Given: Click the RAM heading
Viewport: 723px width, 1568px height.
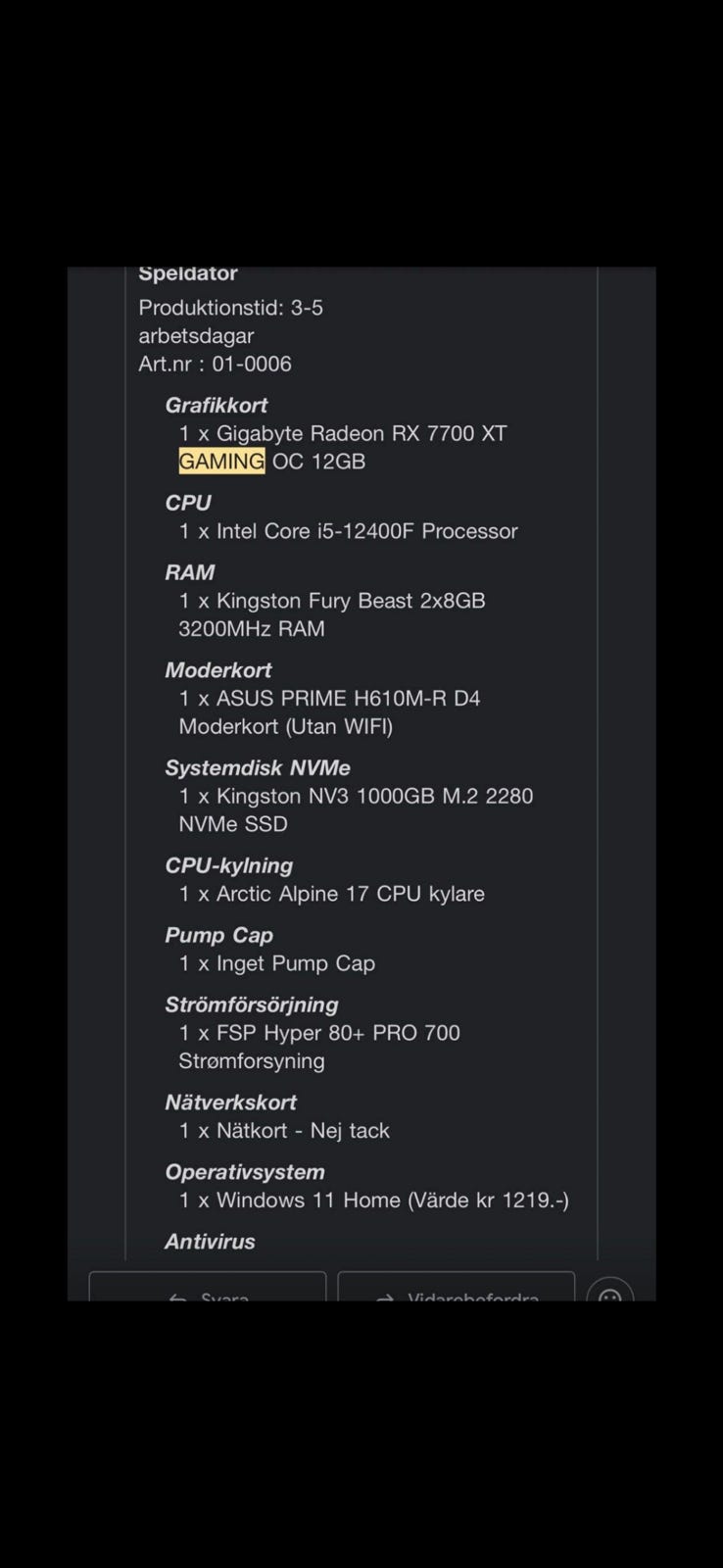Looking at the screenshot, I should coord(190,572).
